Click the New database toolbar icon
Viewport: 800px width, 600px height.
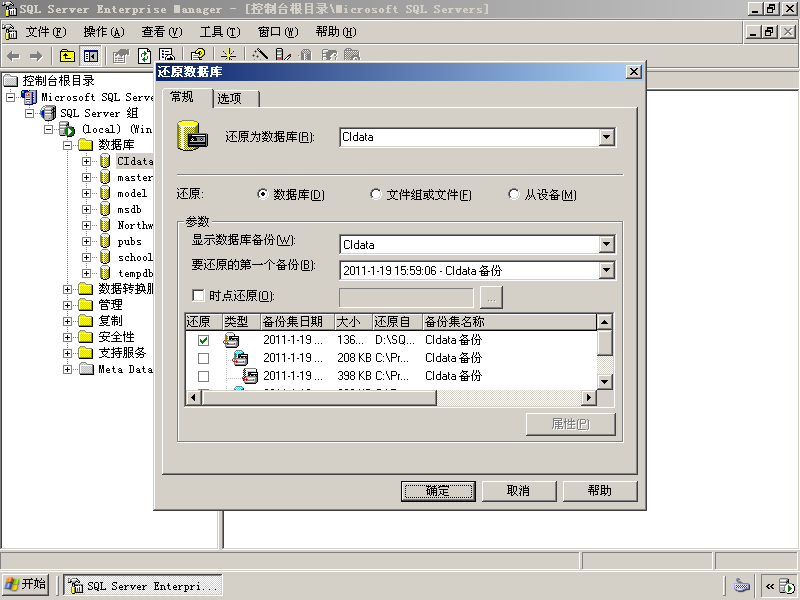pyautogui.click(x=306, y=55)
